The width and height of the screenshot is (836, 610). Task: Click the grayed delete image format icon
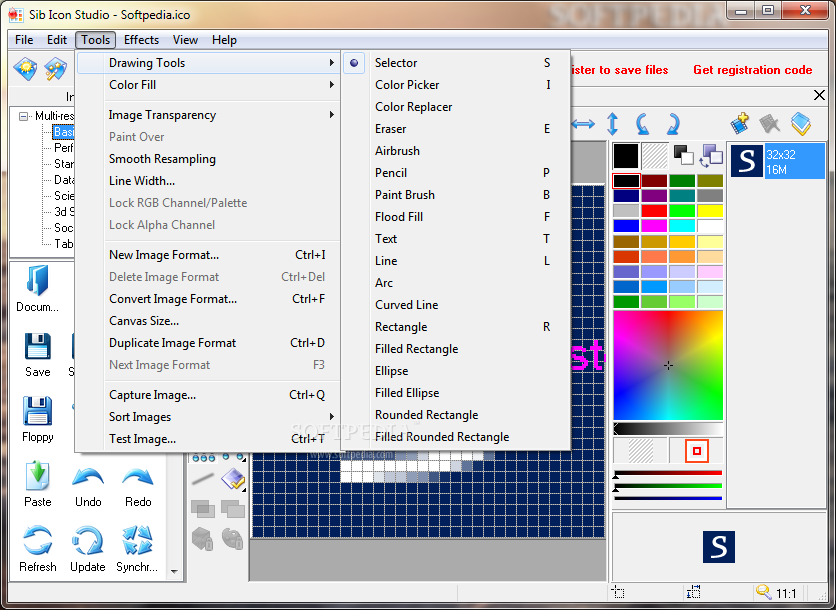(x=769, y=124)
